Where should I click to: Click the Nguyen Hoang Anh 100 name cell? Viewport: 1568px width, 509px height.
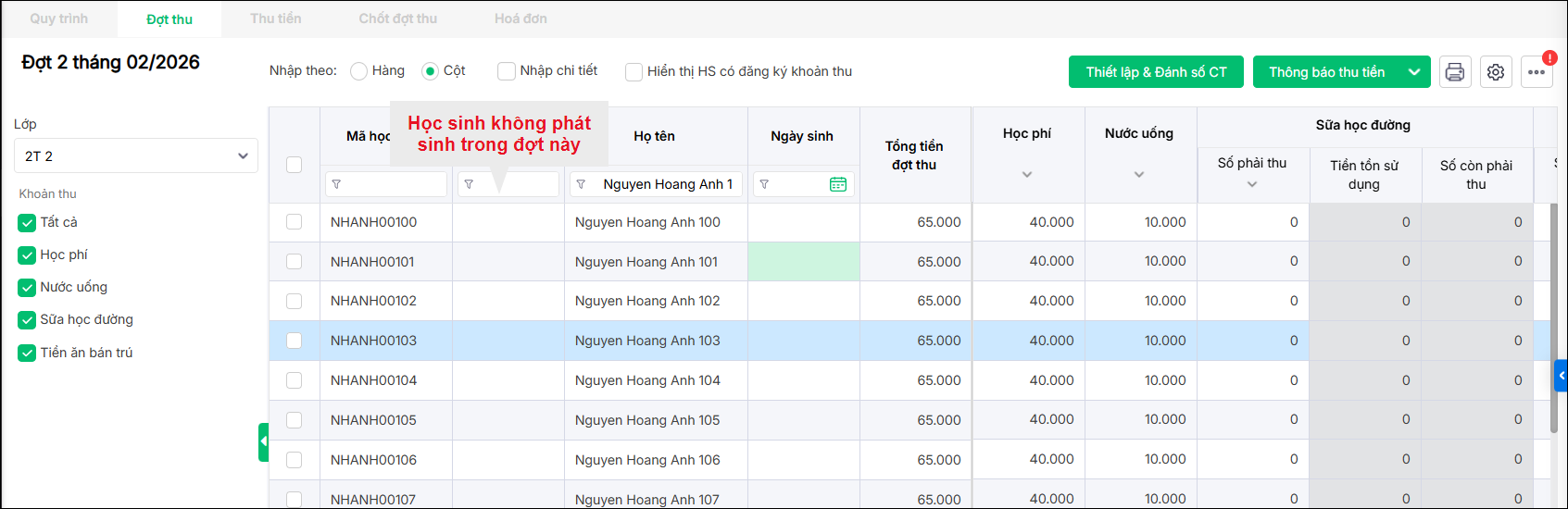click(x=656, y=222)
